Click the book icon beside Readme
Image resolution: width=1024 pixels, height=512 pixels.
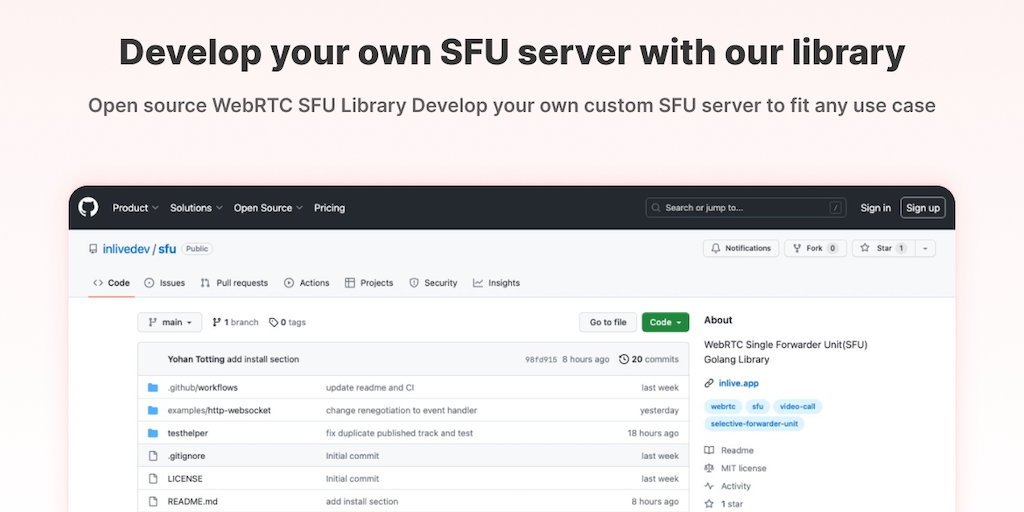click(x=709, y=451)
